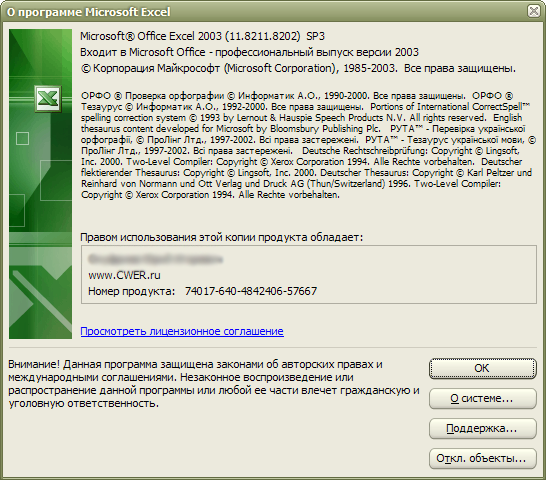Click the blurred licensed user name
546x480 pixels.
(x=155, y=259)
